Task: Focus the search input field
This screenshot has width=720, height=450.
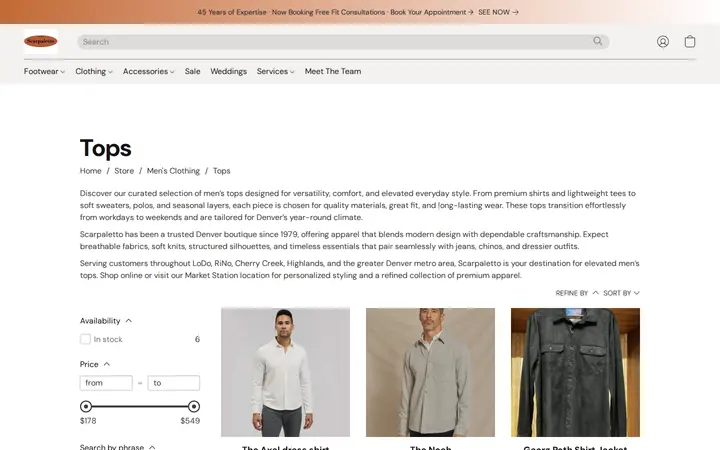Action: 343,41
